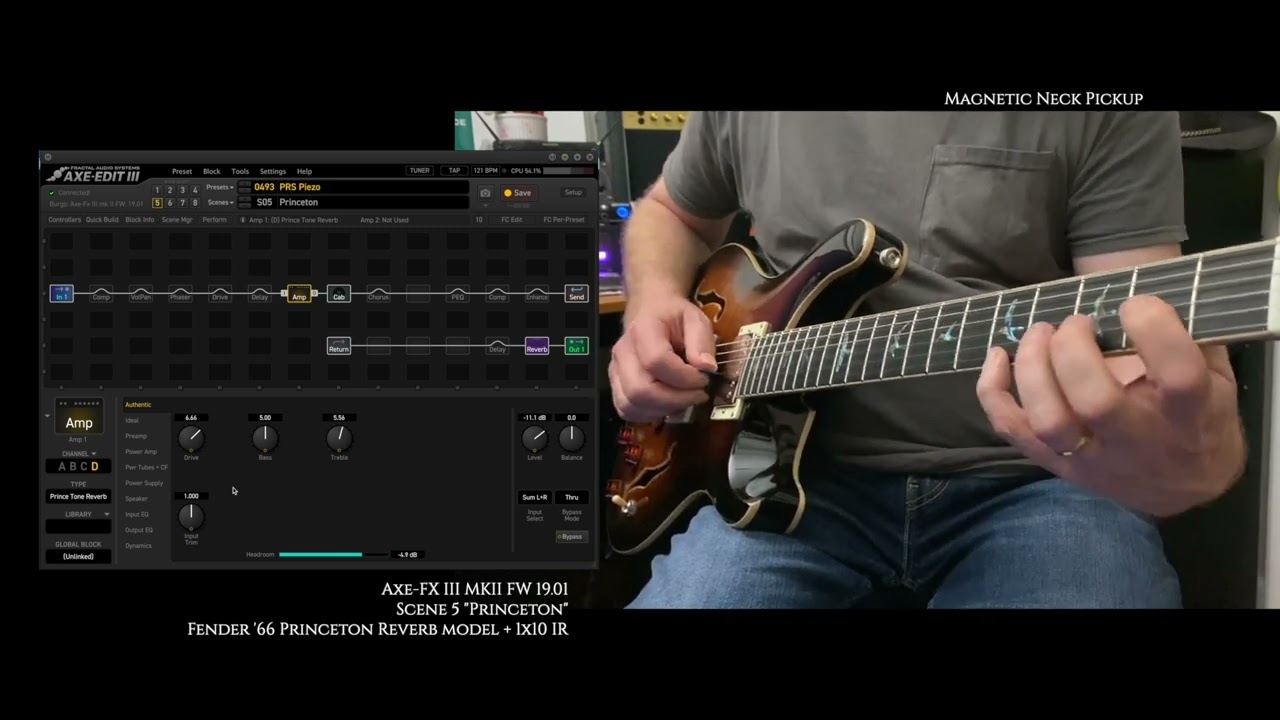Open the Scenes dropdown
This screenshot has height=720, width=1280.
click(219, 202)
